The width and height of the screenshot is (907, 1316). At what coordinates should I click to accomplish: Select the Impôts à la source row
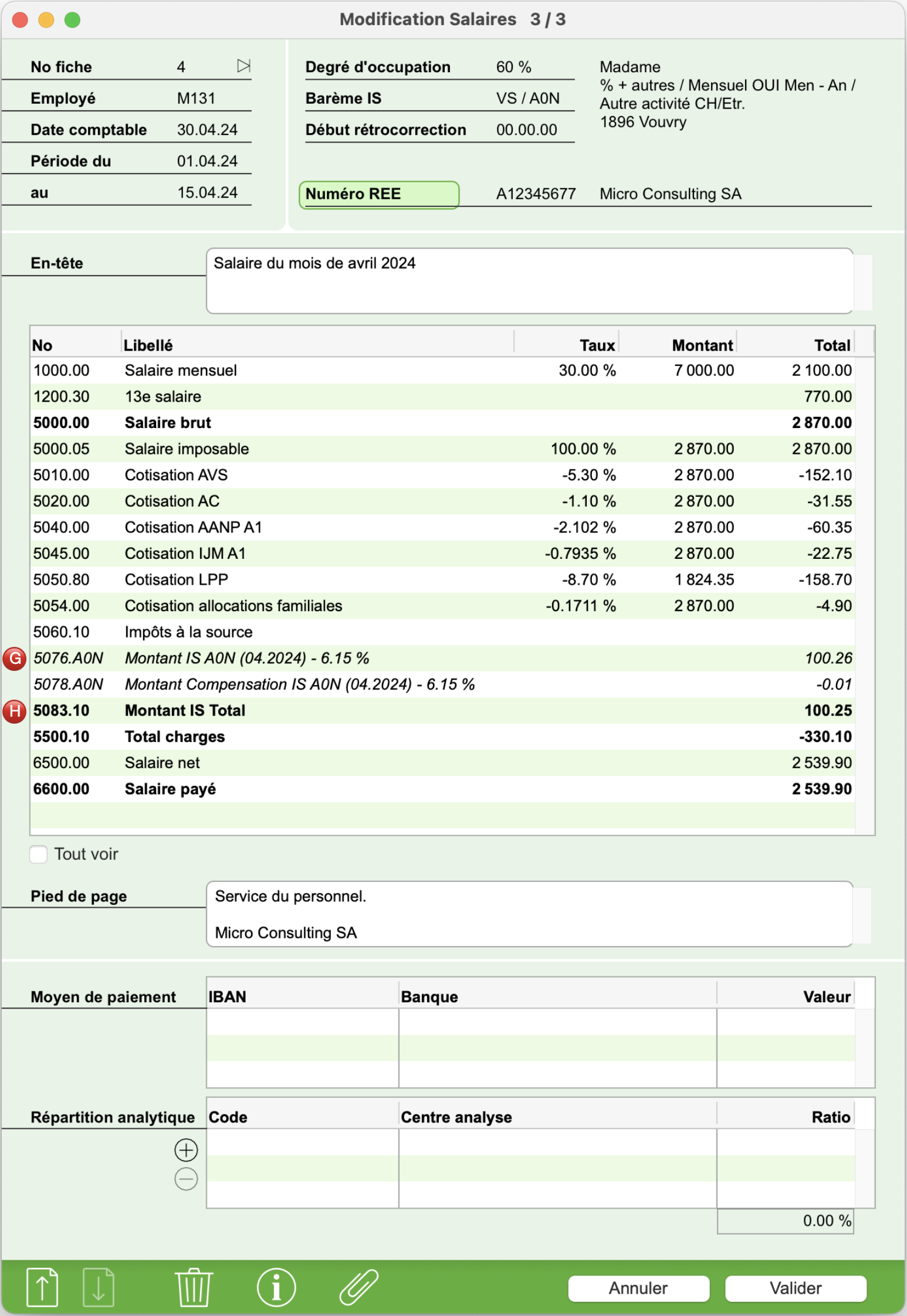(442, 632)
